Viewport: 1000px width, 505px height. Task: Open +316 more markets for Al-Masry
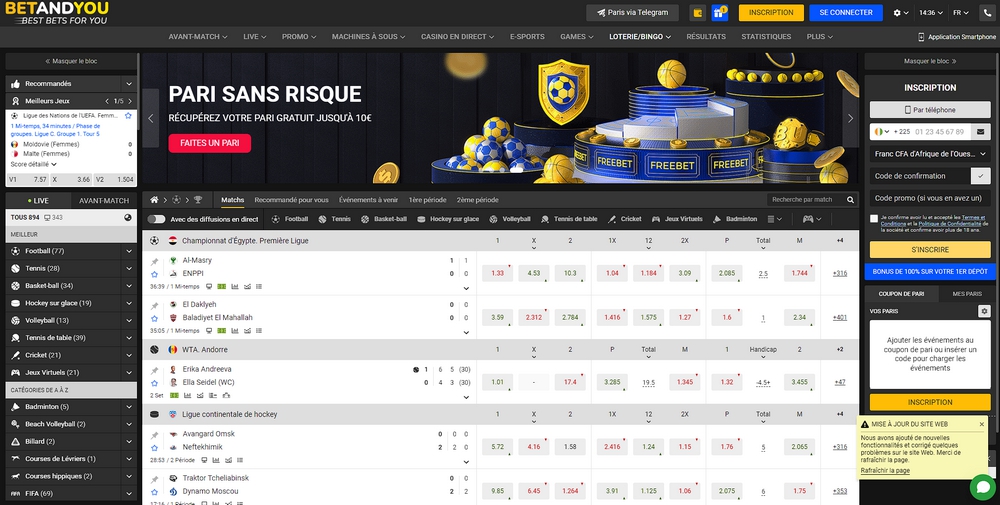point(840,274)
